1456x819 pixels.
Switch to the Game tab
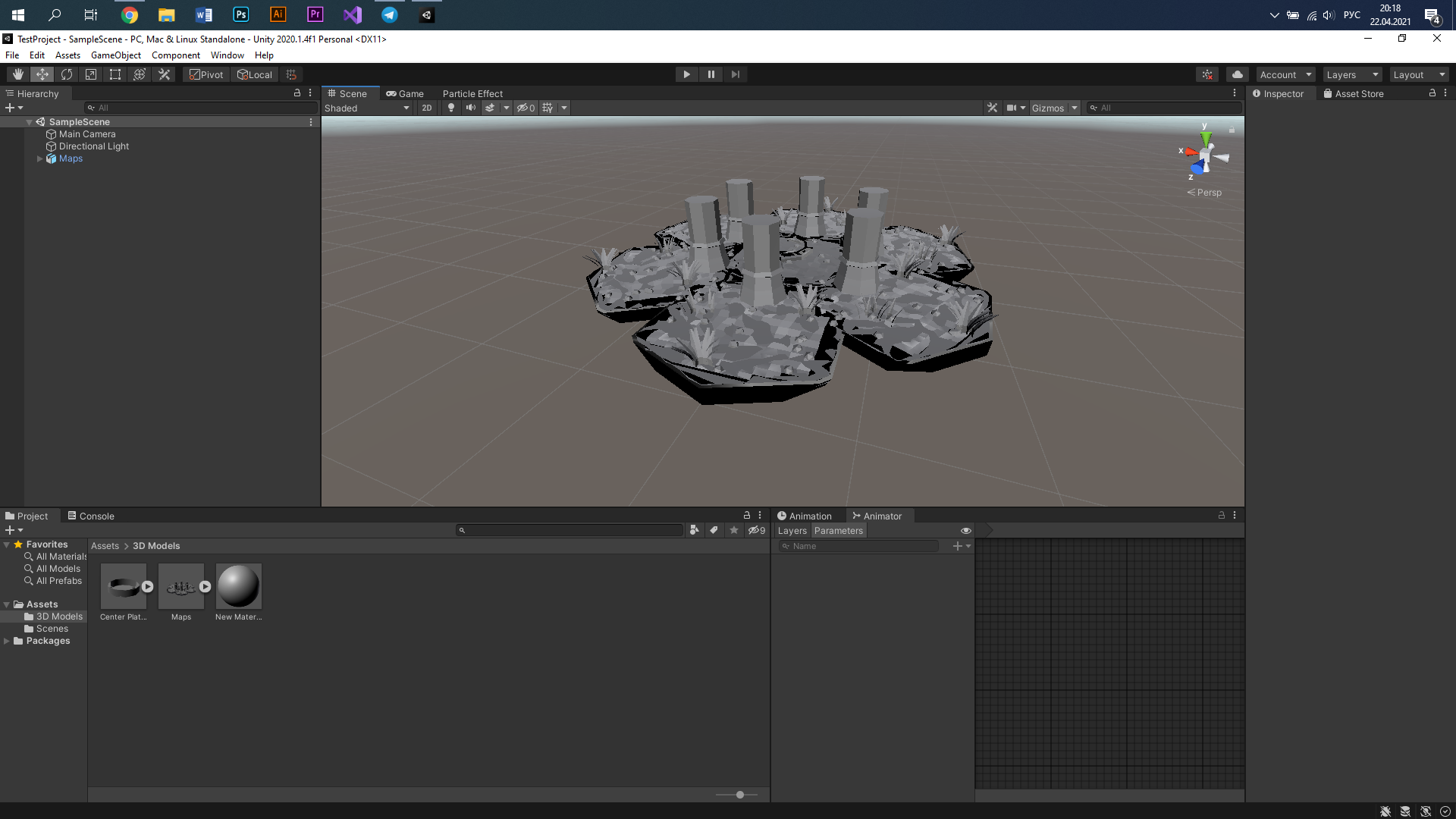click(405, 94)
